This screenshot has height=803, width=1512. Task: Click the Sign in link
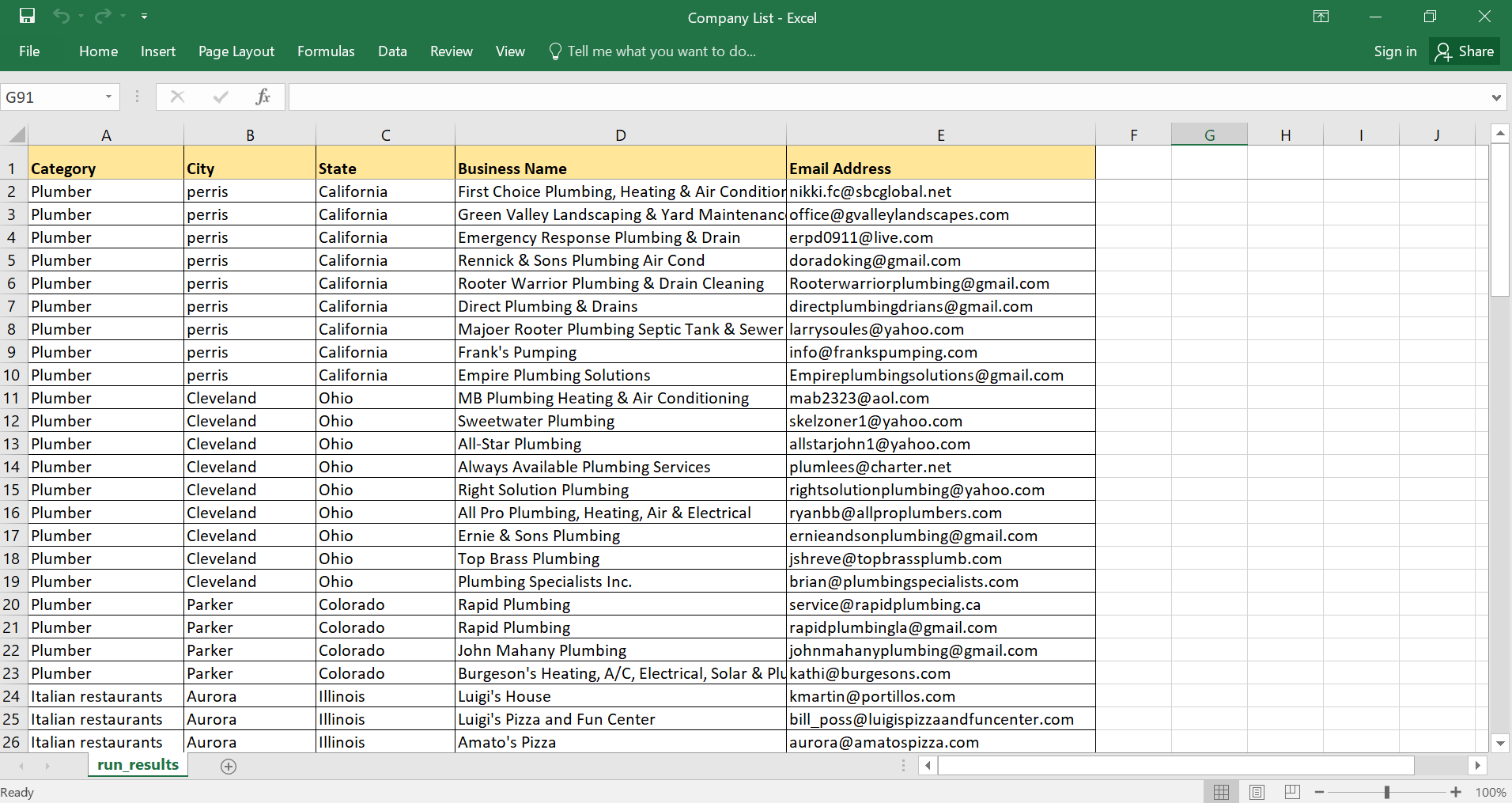click(1394, 51)
